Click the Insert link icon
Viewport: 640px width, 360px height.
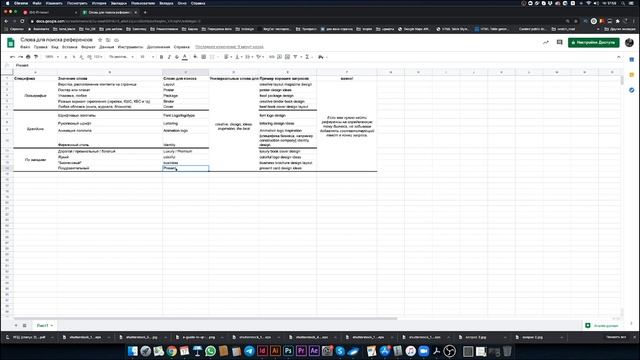tap(272, 57)
